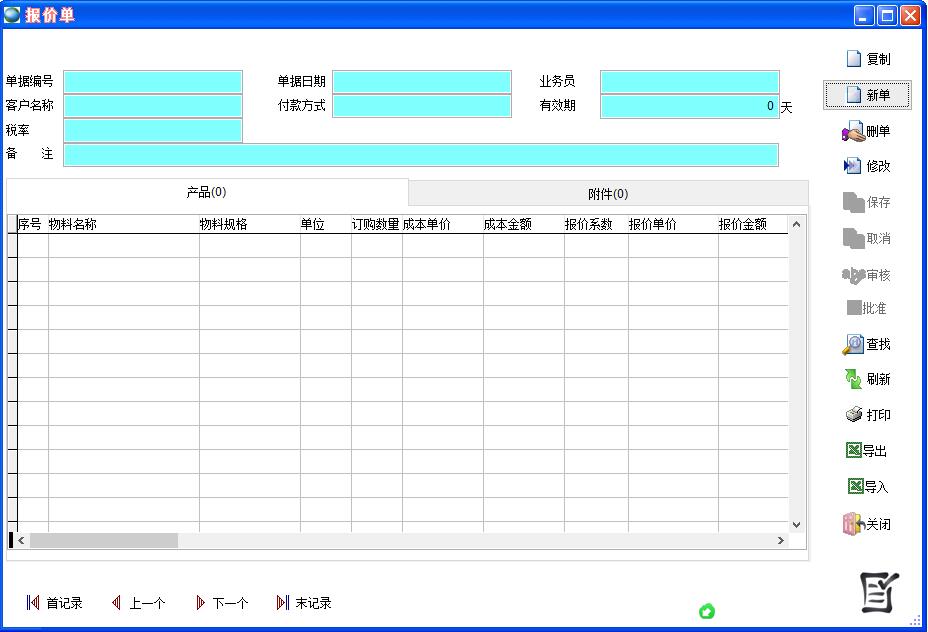The height and width of the screenshot is (632, 928).
Task: Move to next record 下一个
Action: click(x=222, y=603)
